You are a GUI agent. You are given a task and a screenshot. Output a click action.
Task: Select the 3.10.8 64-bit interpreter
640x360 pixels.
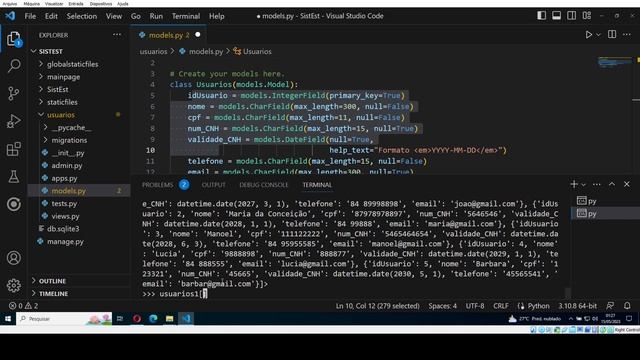click(578, 306)
